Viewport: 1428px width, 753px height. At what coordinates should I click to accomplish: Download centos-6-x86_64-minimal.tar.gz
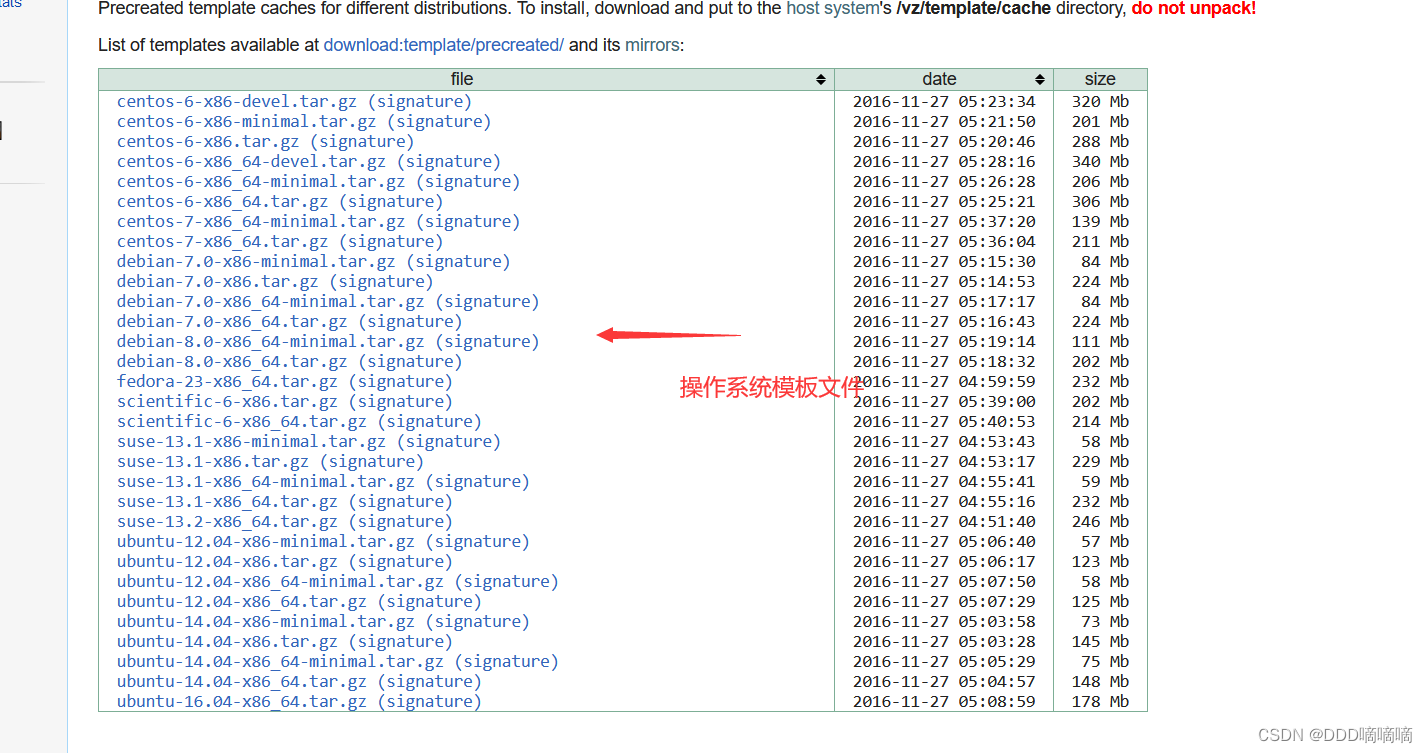261,181
